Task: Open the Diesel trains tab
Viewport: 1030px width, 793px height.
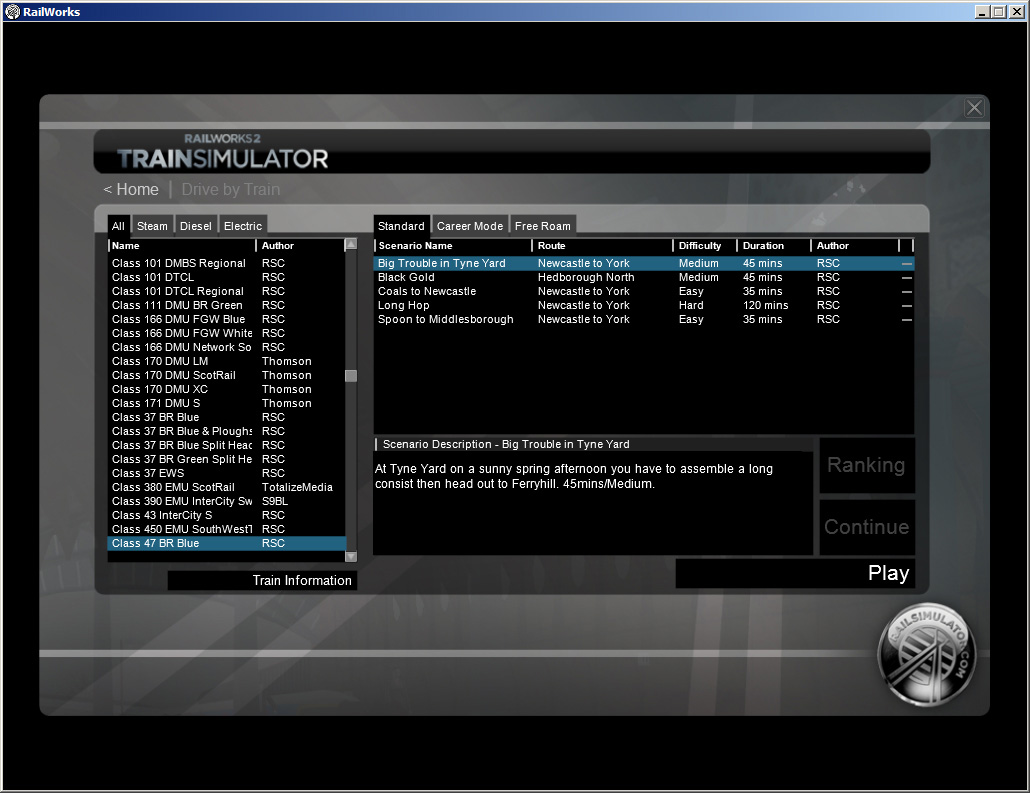Action: (x=196, y=226)
